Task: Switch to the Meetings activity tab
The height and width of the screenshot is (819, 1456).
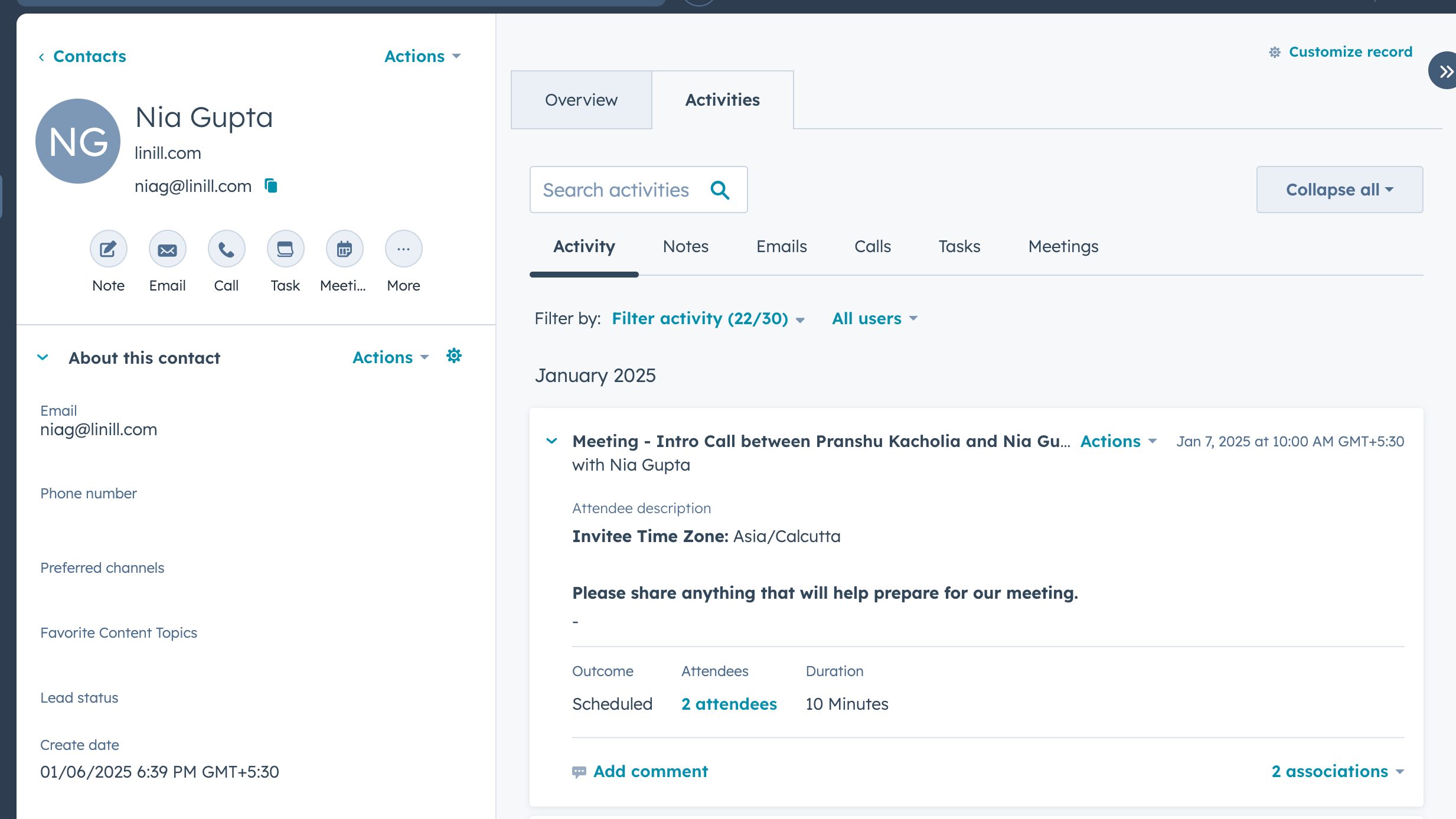Action: [1062, 246]
